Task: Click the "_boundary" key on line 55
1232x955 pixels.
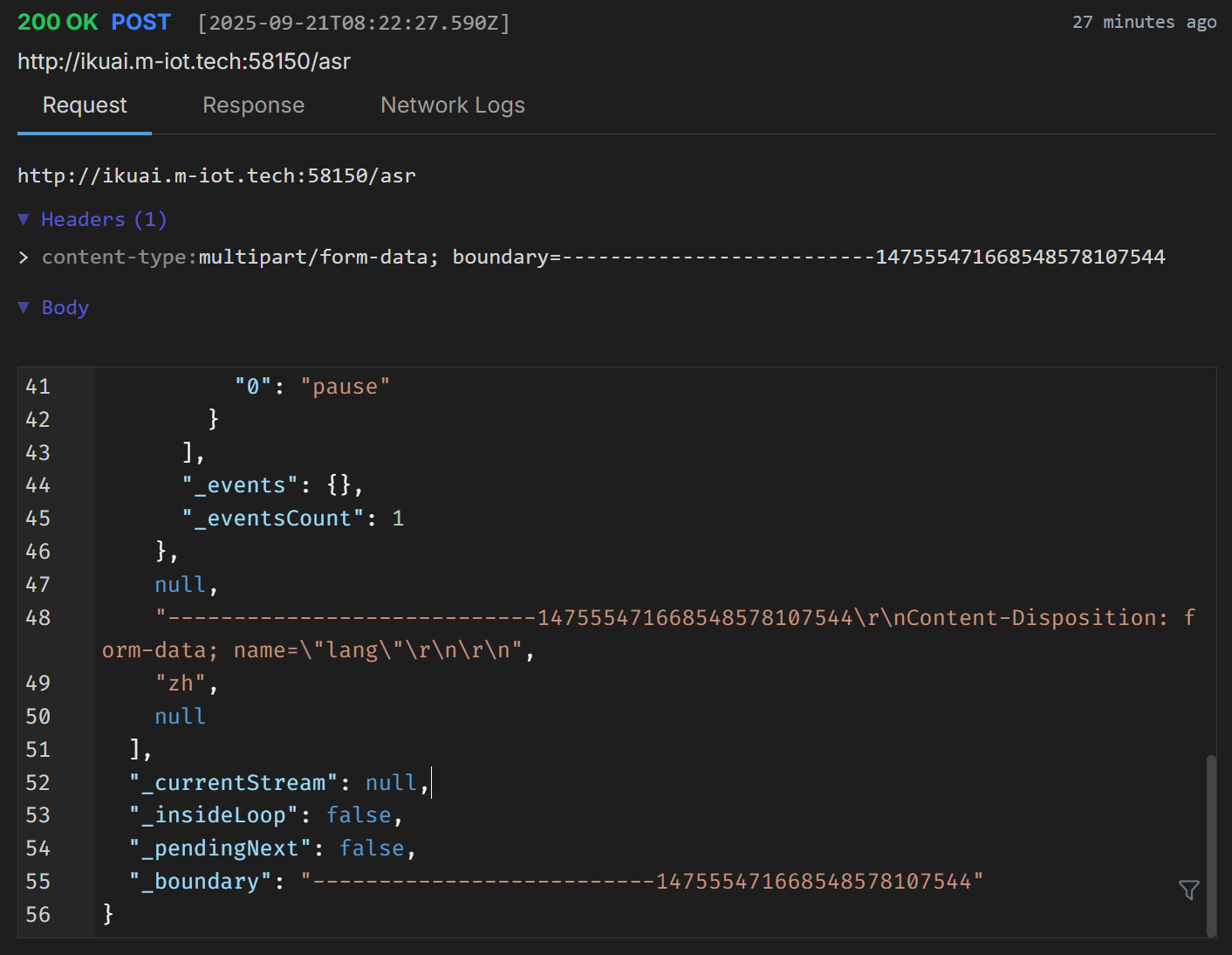Action: click(x=195, y=882)
